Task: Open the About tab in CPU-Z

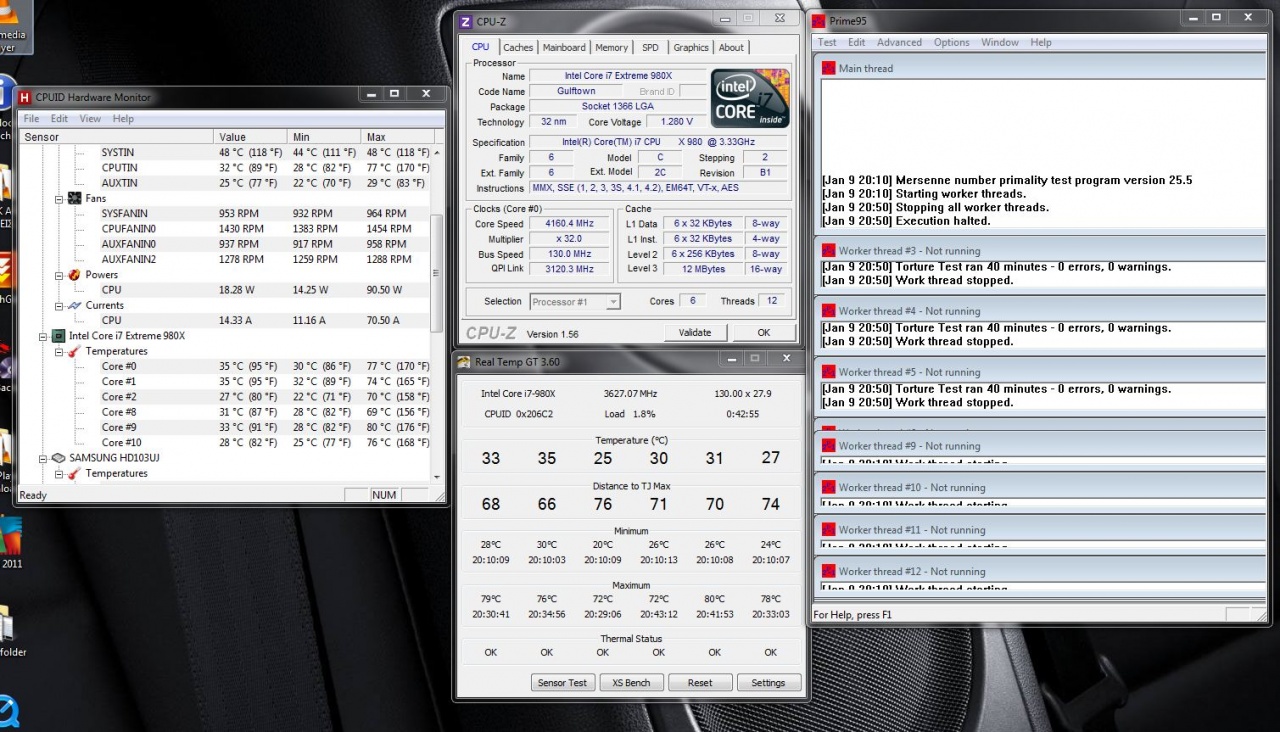Action: click(x=731, y=47)
